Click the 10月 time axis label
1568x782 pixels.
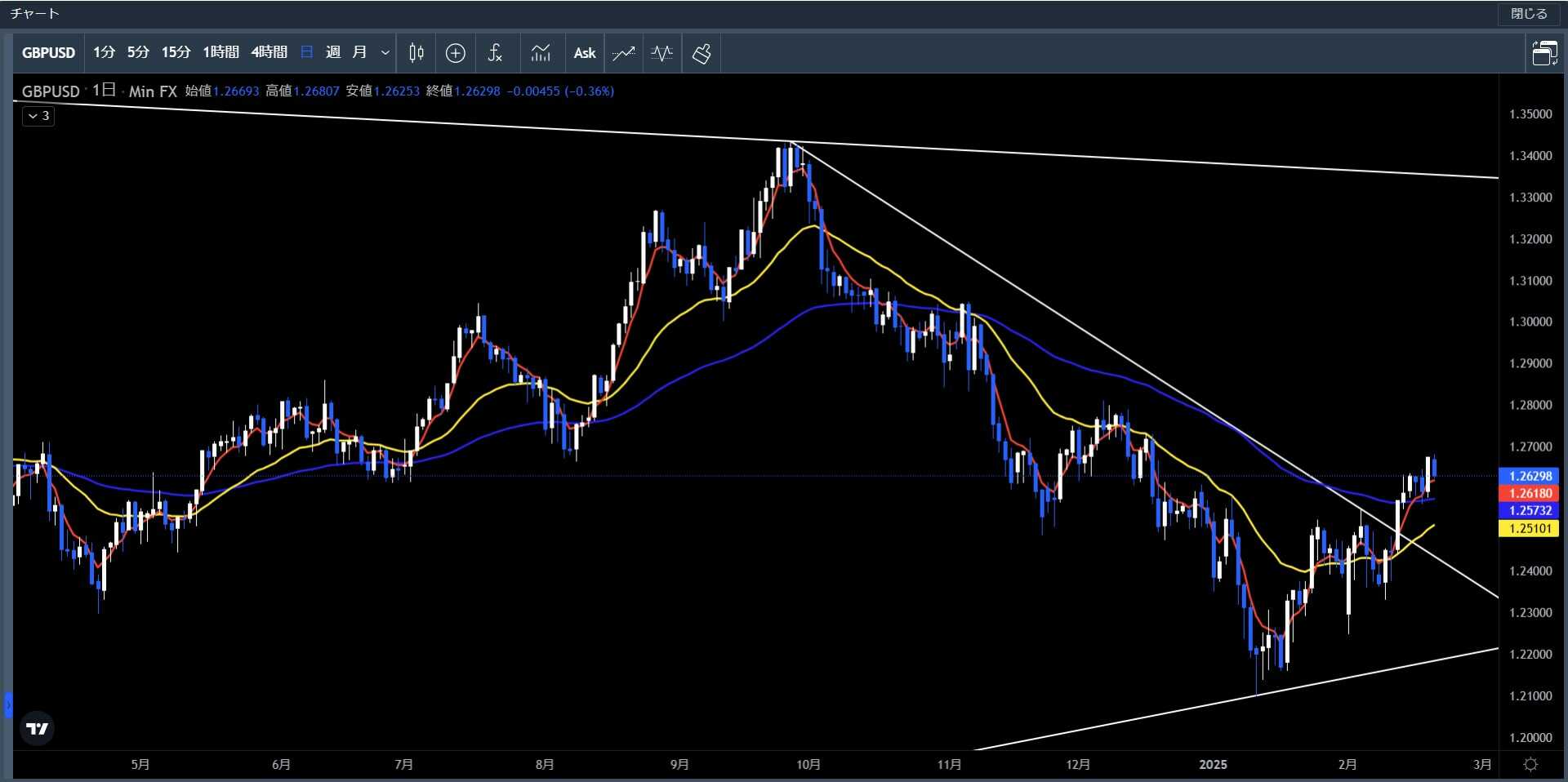point(808,764)
